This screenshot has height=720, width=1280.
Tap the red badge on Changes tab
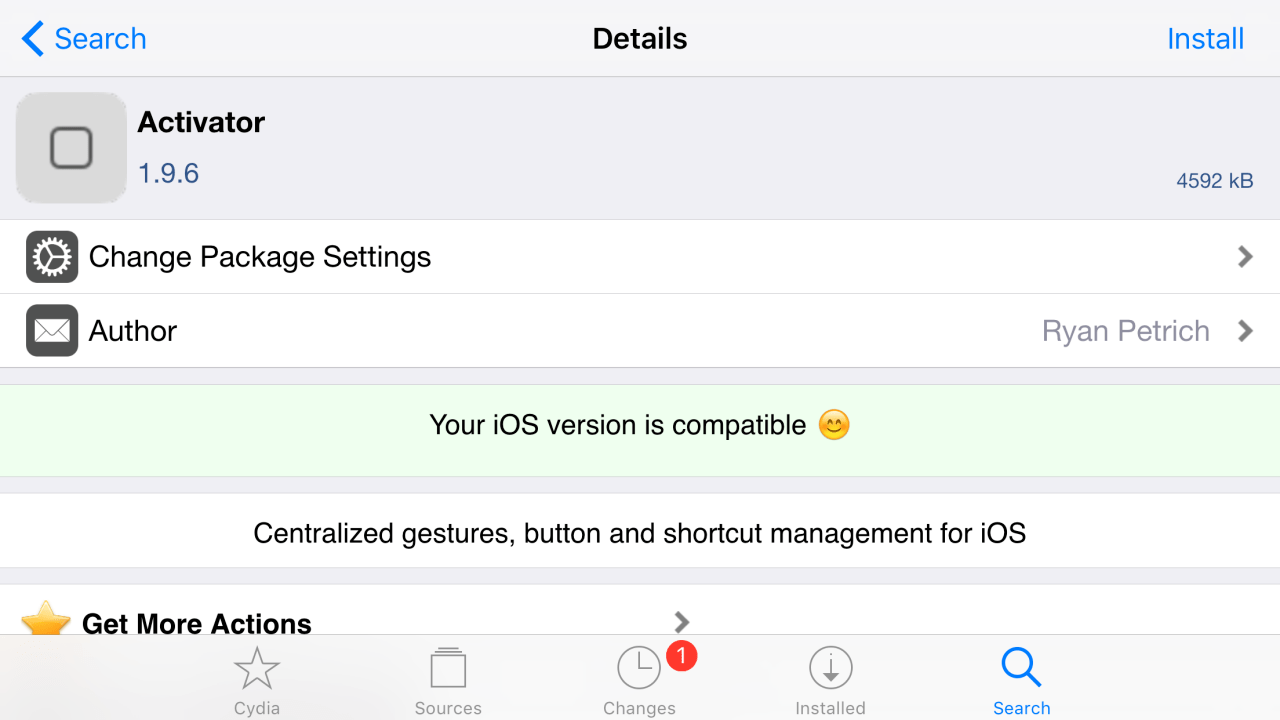[682, 655]
